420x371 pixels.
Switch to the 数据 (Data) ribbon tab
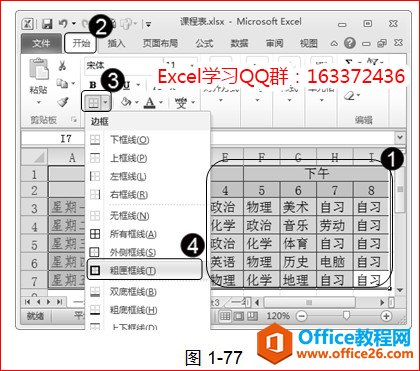[x=239, y=43]
